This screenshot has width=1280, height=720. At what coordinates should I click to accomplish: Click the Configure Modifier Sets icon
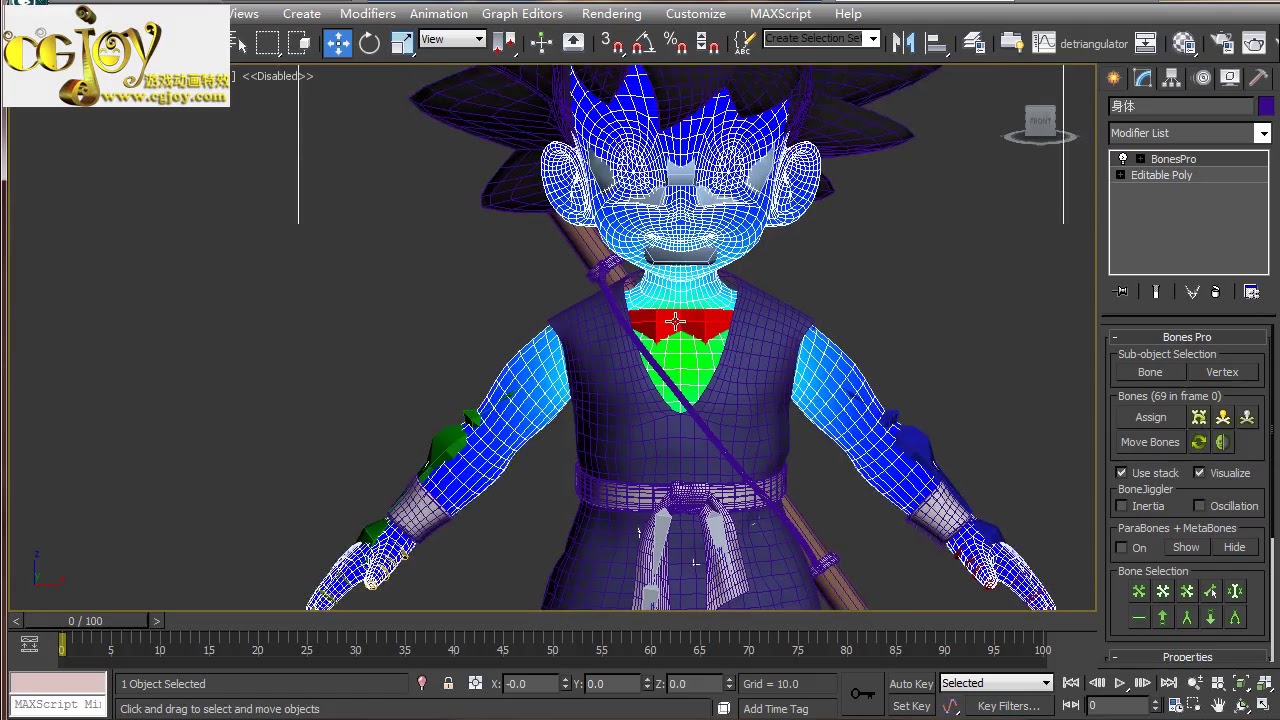pos(1251,292)
